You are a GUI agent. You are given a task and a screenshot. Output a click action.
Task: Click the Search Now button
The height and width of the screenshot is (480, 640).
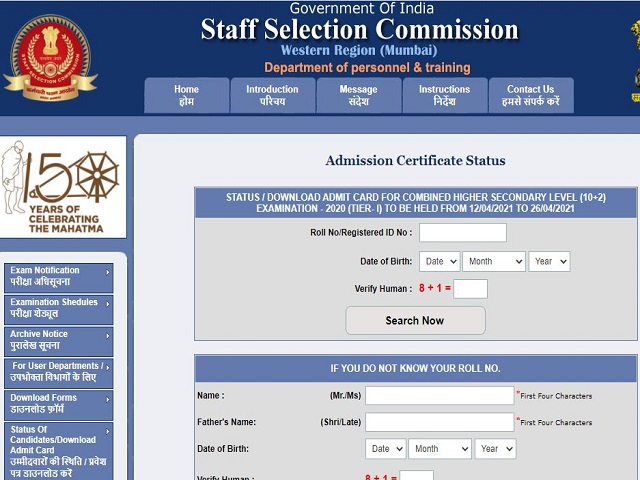coord(416,321)
